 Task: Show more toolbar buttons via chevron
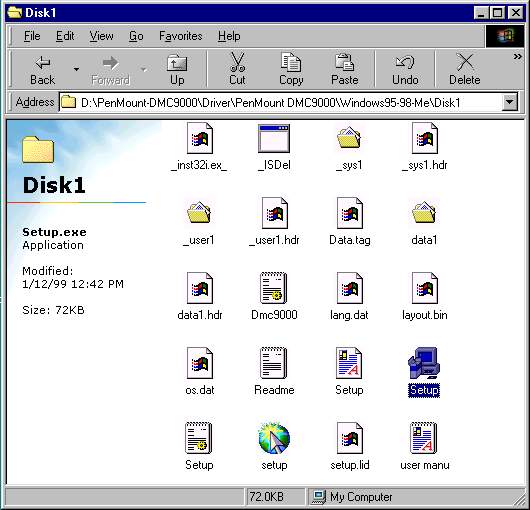coord(517,57)
